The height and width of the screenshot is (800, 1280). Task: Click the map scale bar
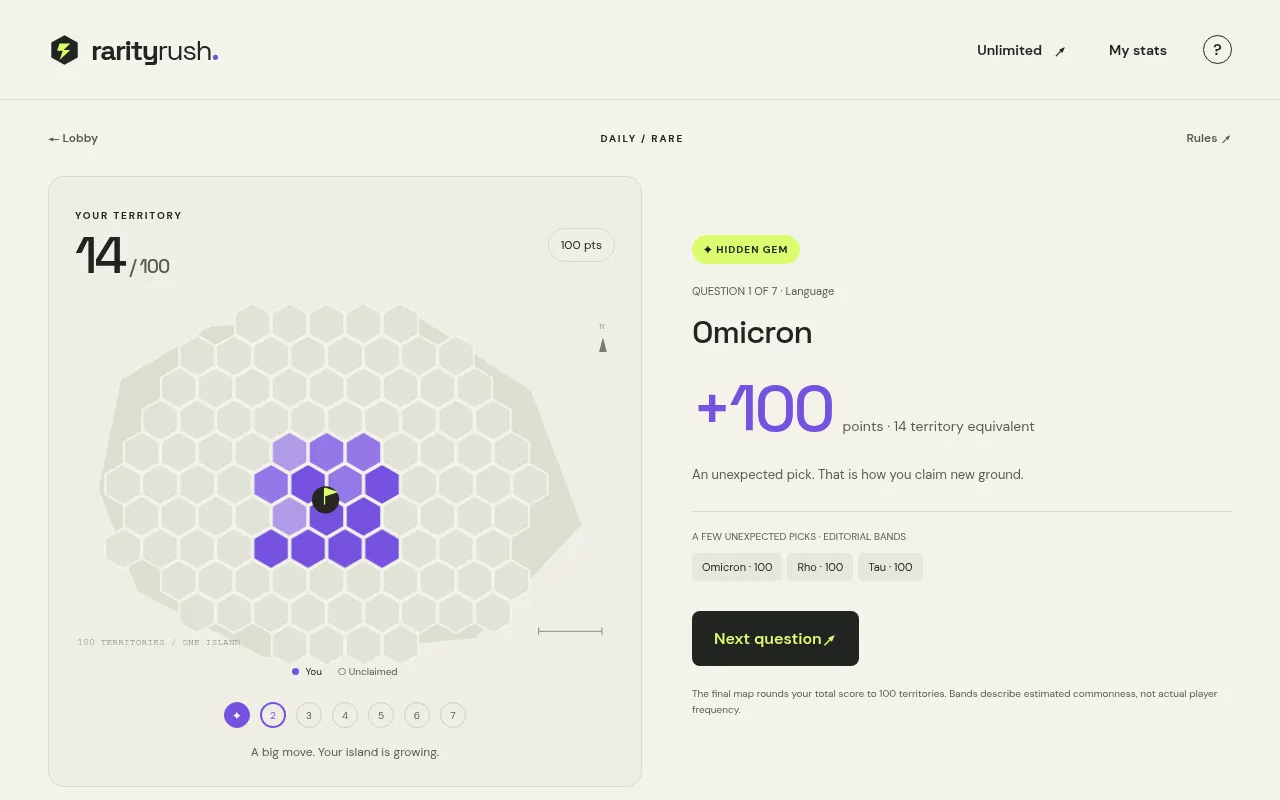(x=570, y=631)
